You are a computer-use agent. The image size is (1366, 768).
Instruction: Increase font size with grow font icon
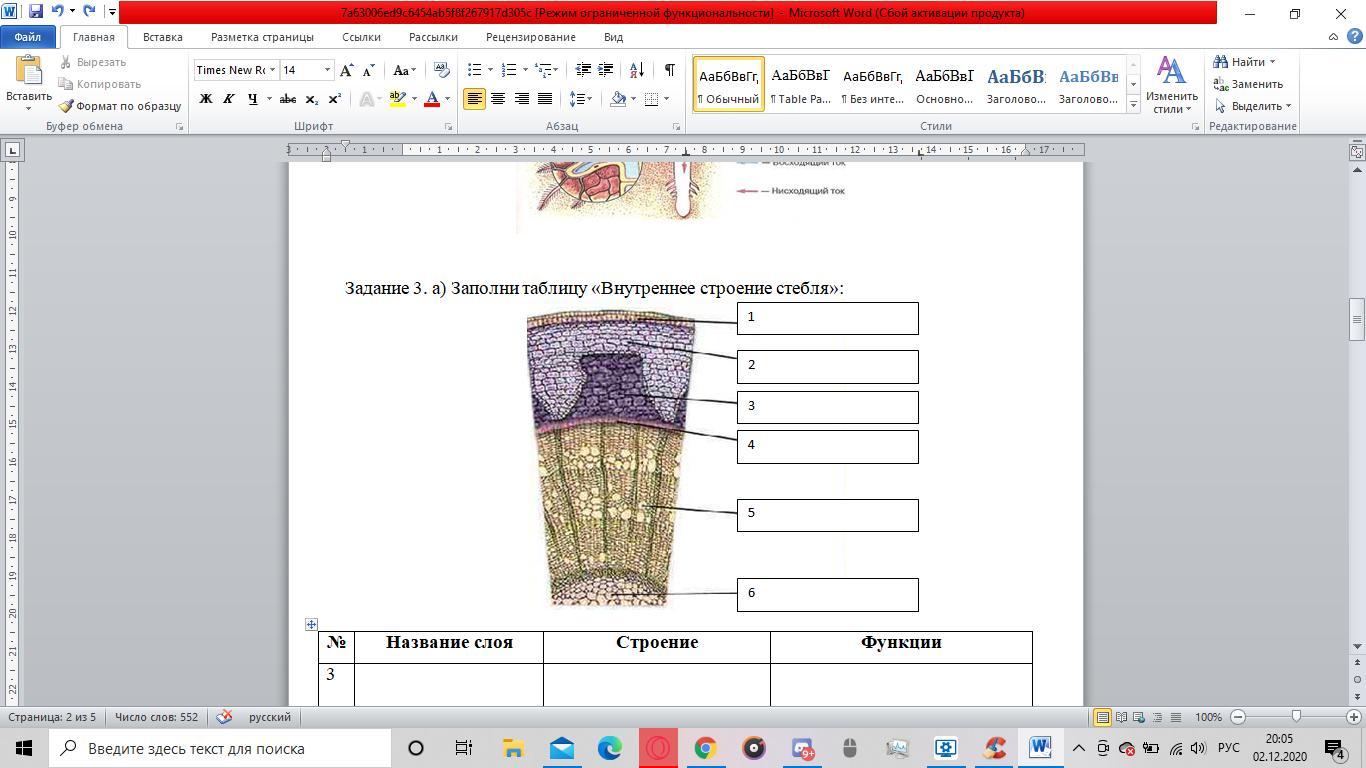click(346, 70)
